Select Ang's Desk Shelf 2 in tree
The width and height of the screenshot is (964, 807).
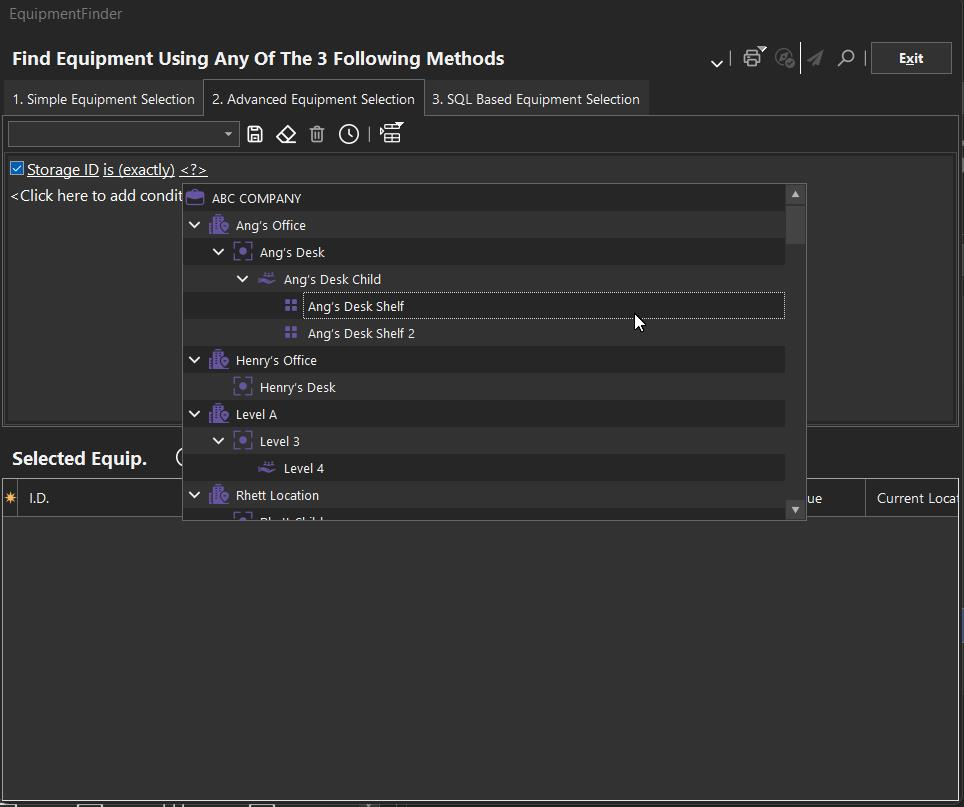pos(361,333)
